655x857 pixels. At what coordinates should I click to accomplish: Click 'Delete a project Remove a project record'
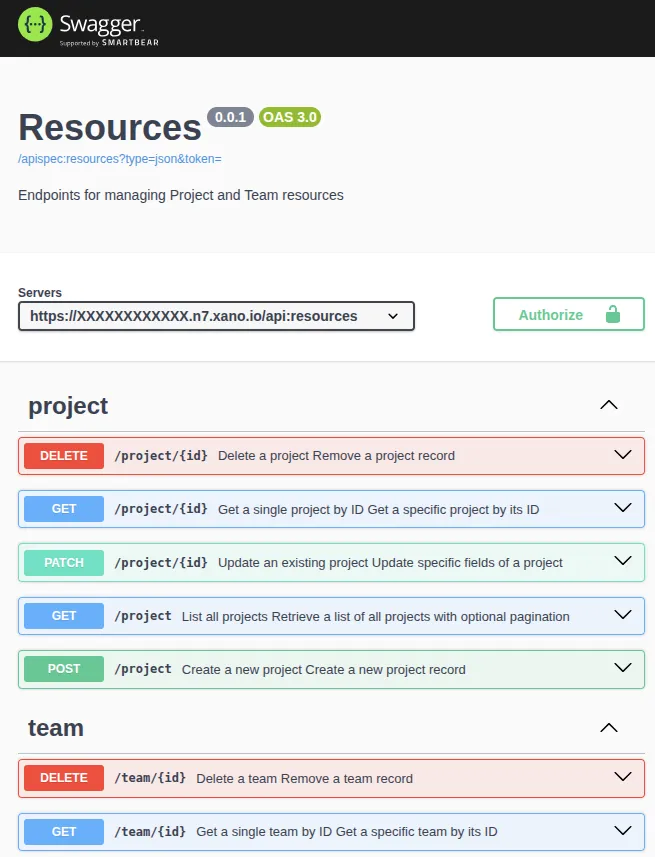(x=336, y=456)
